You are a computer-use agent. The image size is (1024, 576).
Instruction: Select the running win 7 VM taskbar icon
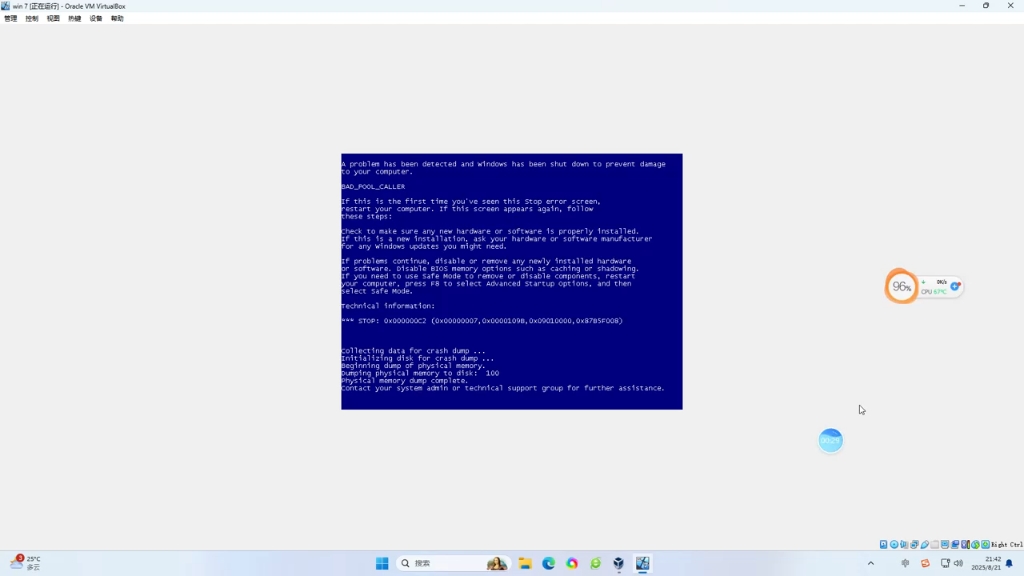coord(643,563)
